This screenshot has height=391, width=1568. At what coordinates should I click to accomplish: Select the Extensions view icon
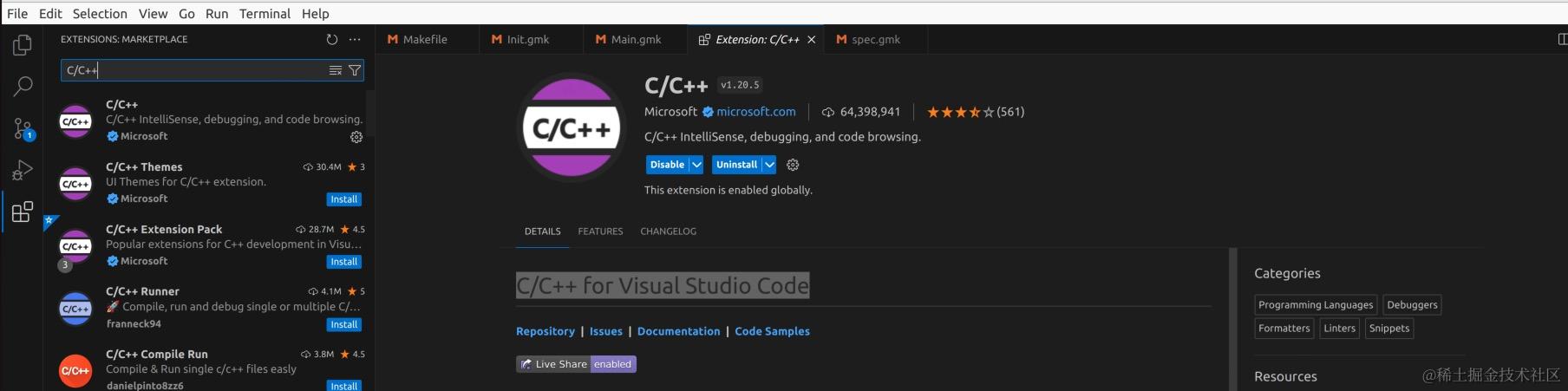click(x=23, y=212)
